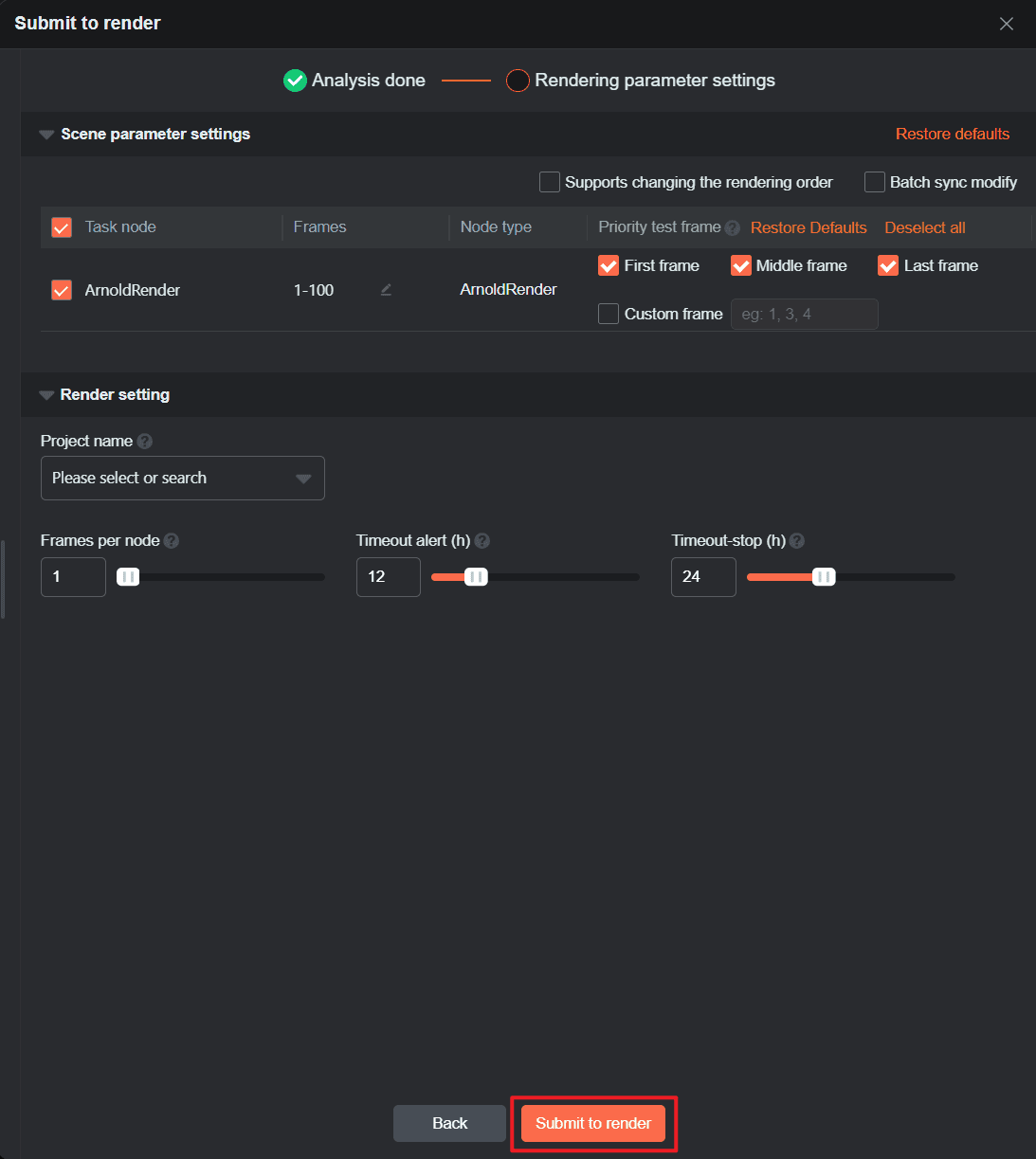Click the Timeout alert slider handle
The width and height of the screenshot is (1036, 1159).
tap(476, 577)
